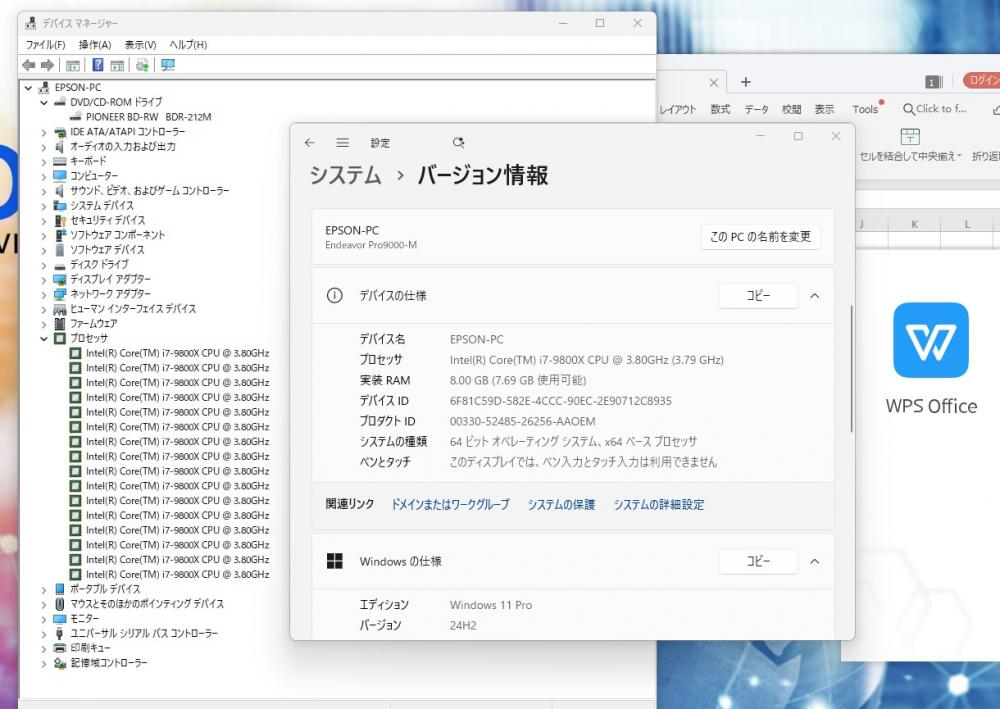Click the Settings window vertical scrollbar
Viewport: 1000px width, 709px height.
851,370
